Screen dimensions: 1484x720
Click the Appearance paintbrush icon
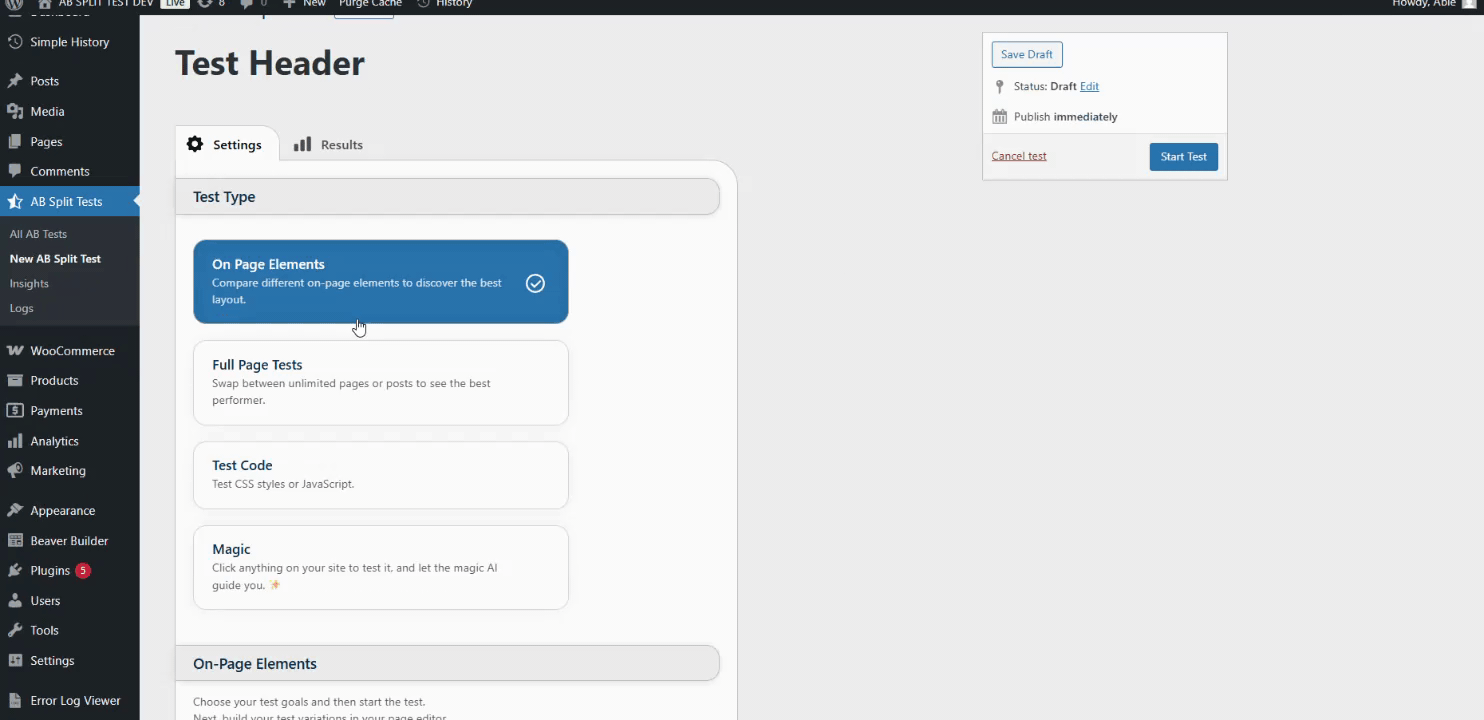pyautogui.click(x=15, y=510)
